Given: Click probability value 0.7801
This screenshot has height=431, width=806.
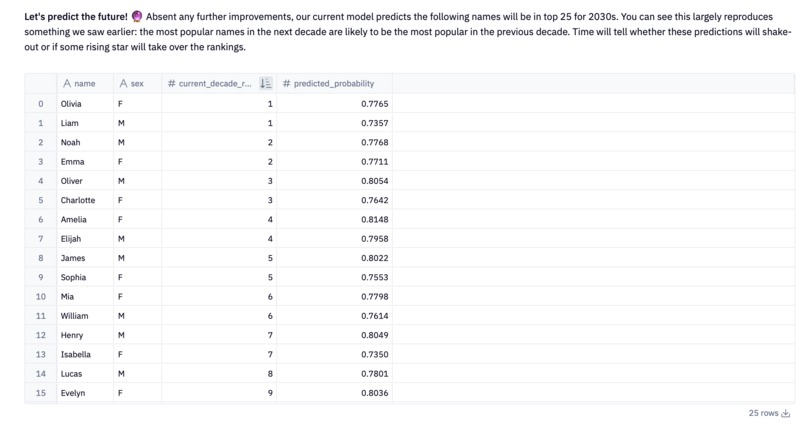Looking at the screenshot, I should (x=375, y=374).
